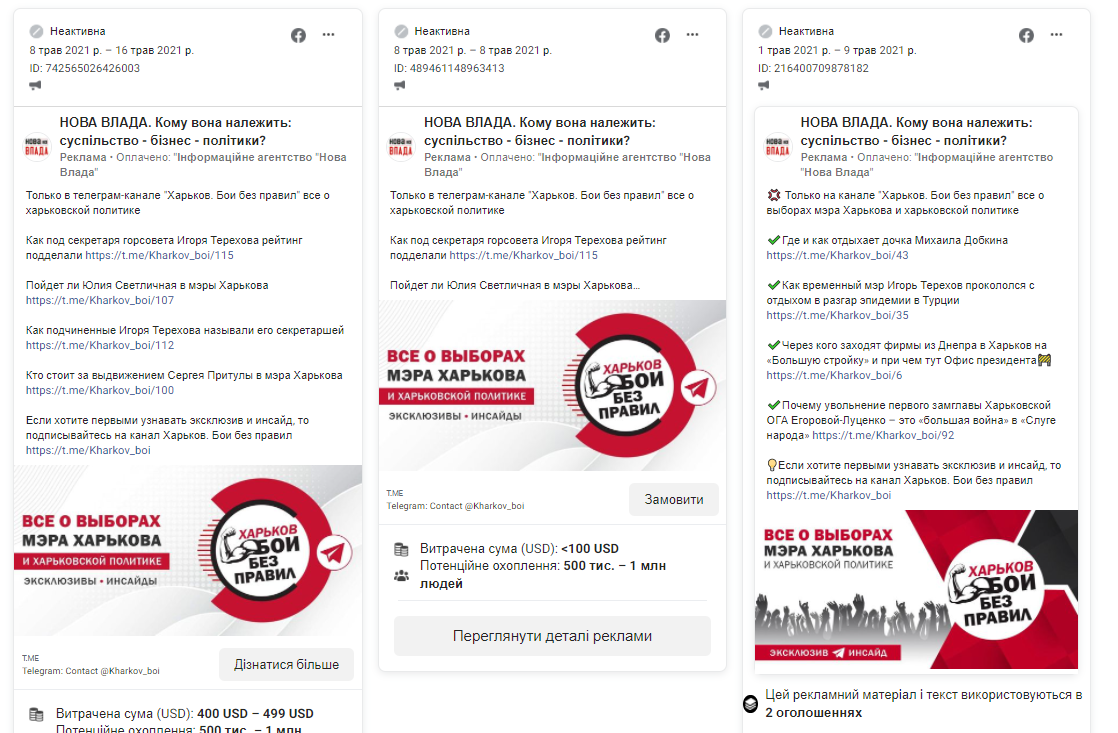Viewport: 1118px width, 733px height.
Task: Click the megaphone icon under ID 742565026426003
Action: coord(36,86)
